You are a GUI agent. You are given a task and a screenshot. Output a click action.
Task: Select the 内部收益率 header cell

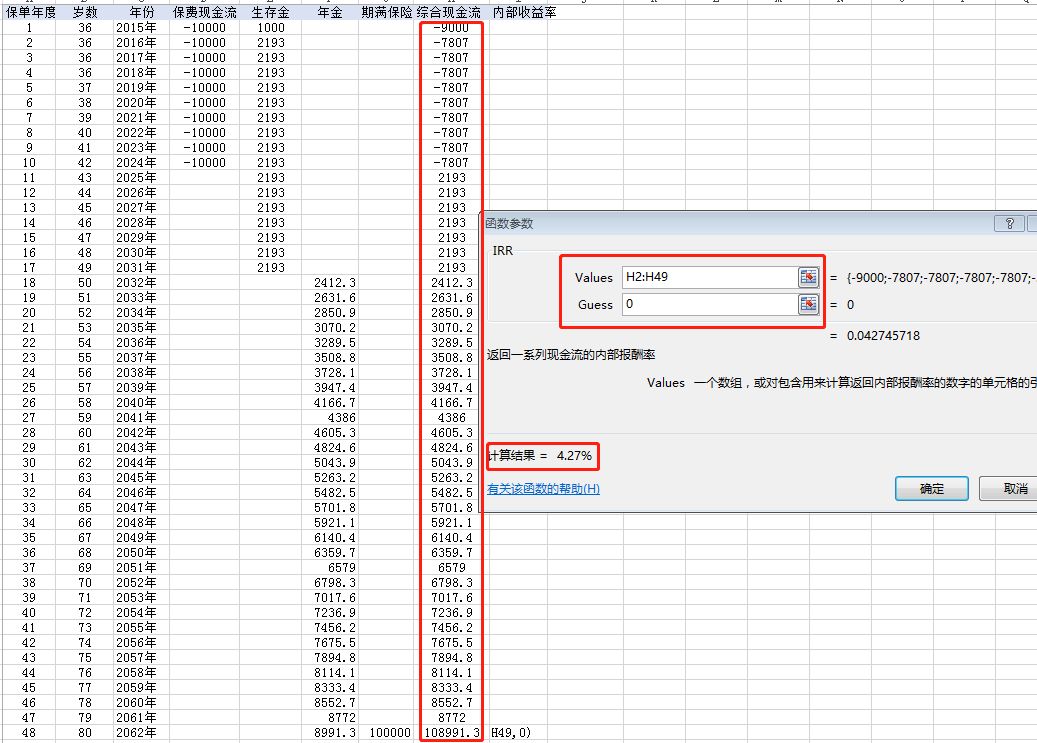(524, 13)
